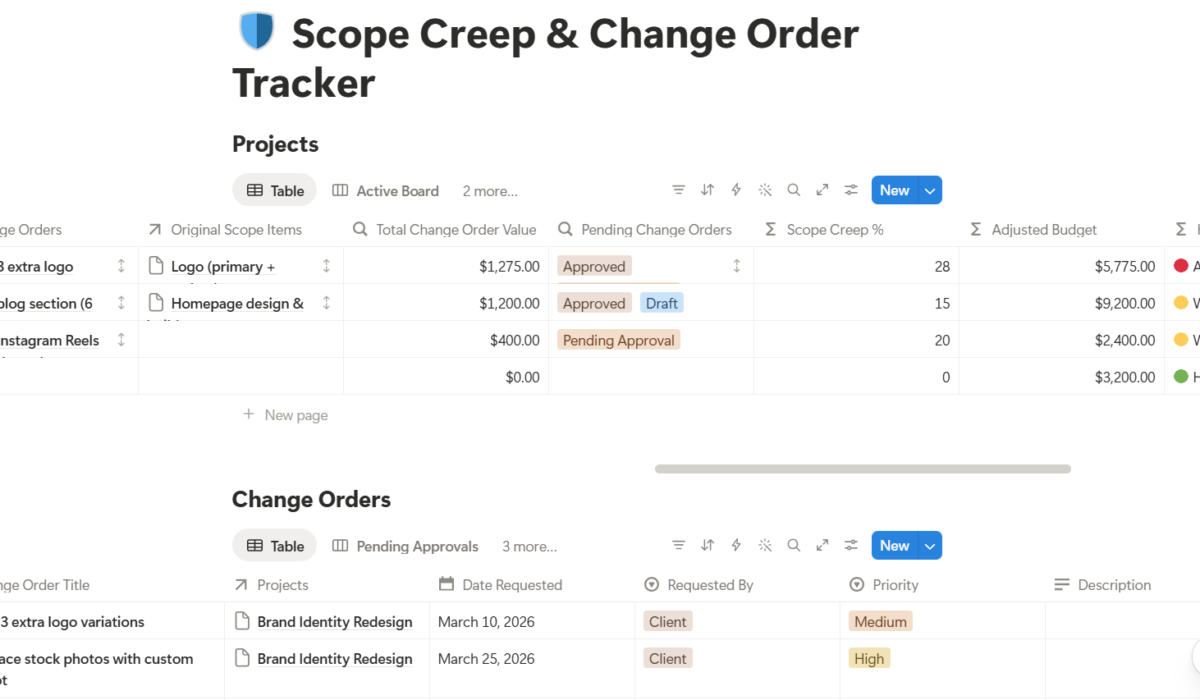Expand the '2 more...' hidden views list
The image size is (1200, 700).
coord(489,190)
